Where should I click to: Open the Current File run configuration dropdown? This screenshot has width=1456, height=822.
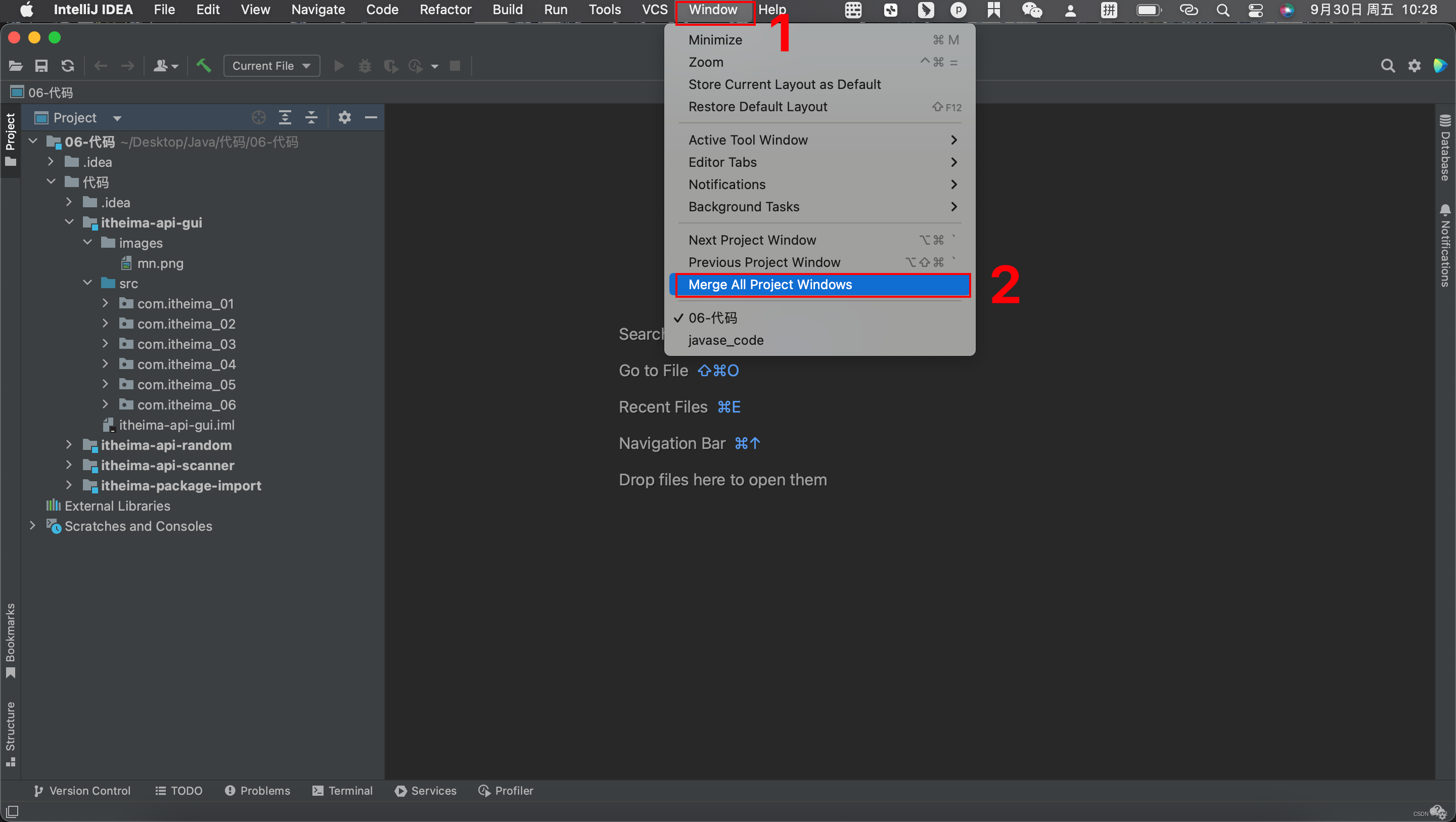click(x=271, y=66)
